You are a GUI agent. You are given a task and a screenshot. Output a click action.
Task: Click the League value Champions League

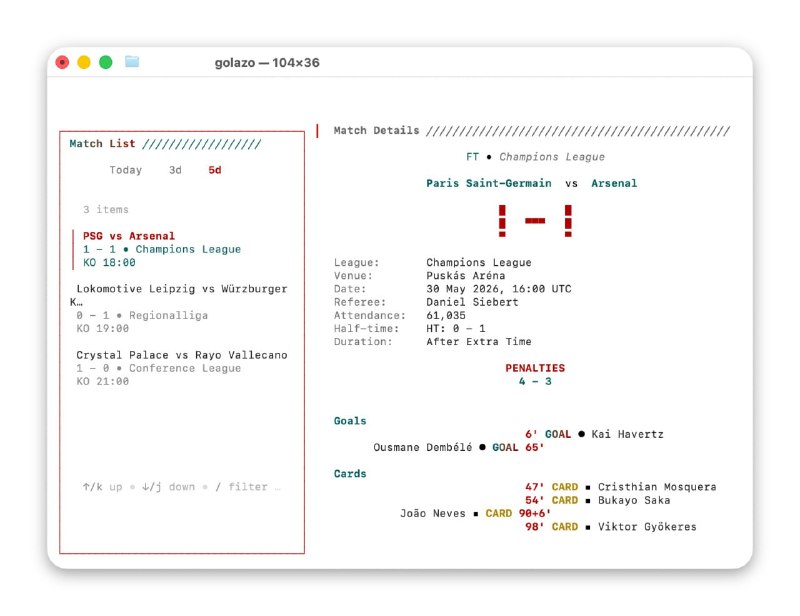[x=479, y=262]
